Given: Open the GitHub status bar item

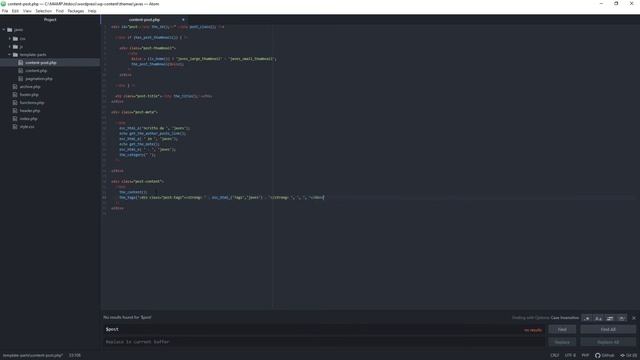Looking at the screenshot, I should point(604,356).
